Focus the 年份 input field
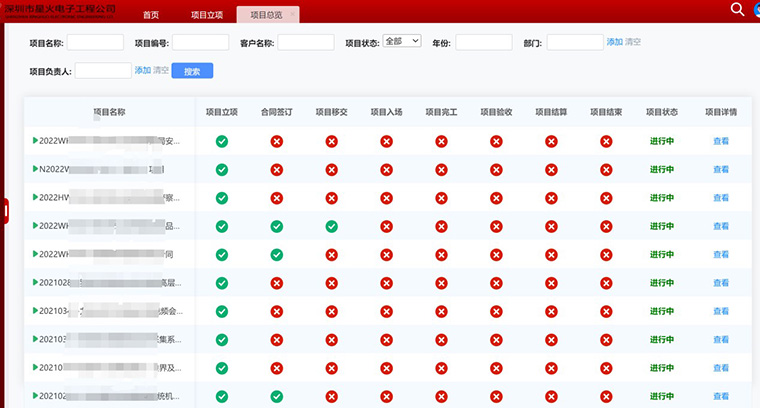This screenshot has width=760, height=408. click(x=484, y=42)
